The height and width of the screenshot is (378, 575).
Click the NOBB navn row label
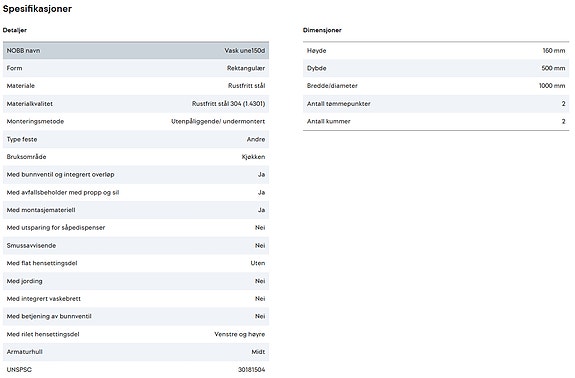(x=23, y=51)
